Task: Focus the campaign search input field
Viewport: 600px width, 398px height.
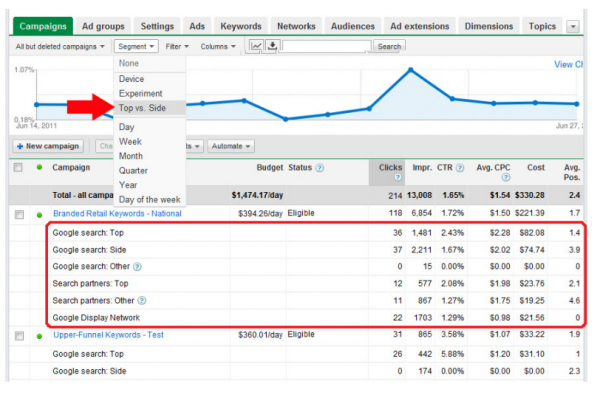Action: (x=326, y=46)
